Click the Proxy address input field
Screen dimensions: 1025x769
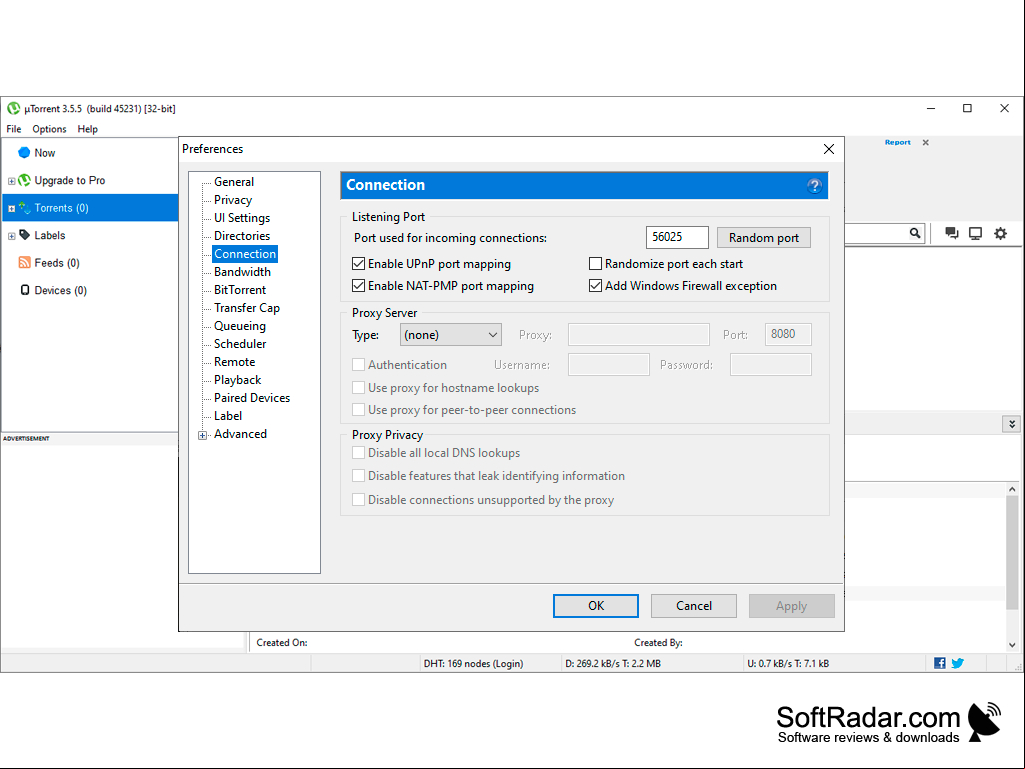639,334
